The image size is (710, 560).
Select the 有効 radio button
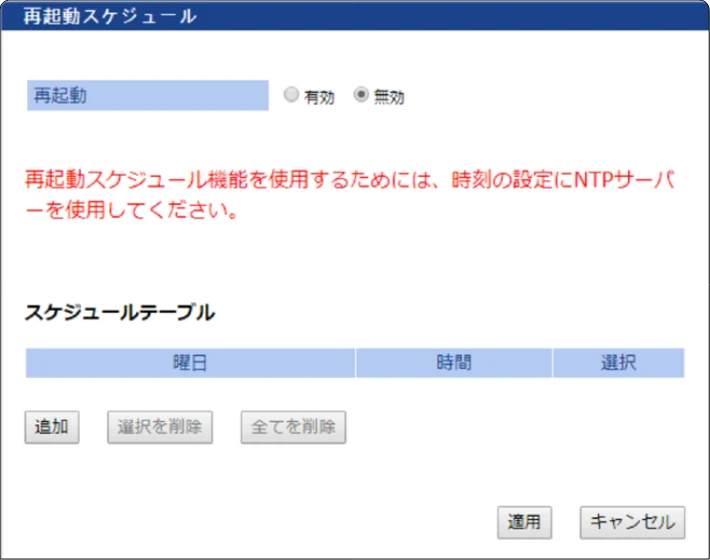pos(291,95)
